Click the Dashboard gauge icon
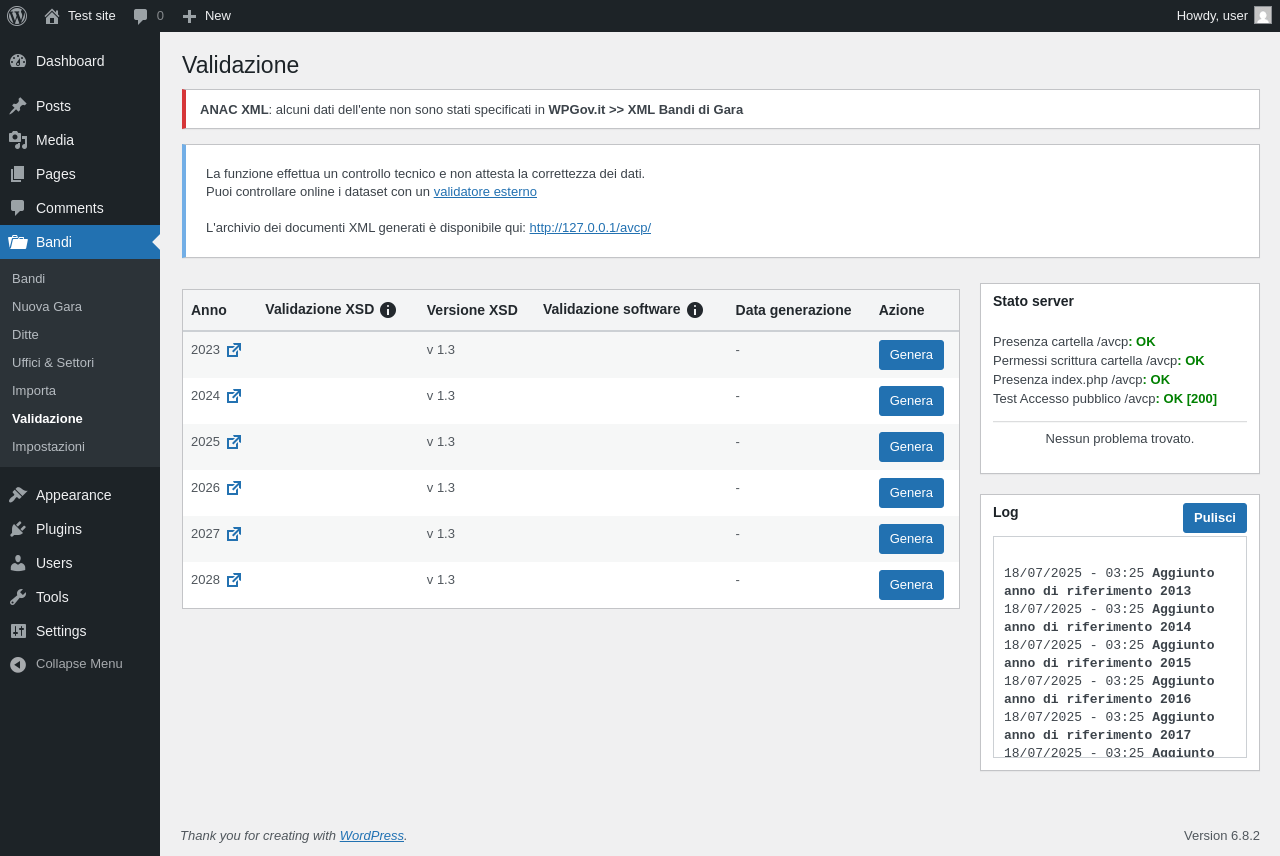This screenshot has height=856, width=1280. [18, 61]
